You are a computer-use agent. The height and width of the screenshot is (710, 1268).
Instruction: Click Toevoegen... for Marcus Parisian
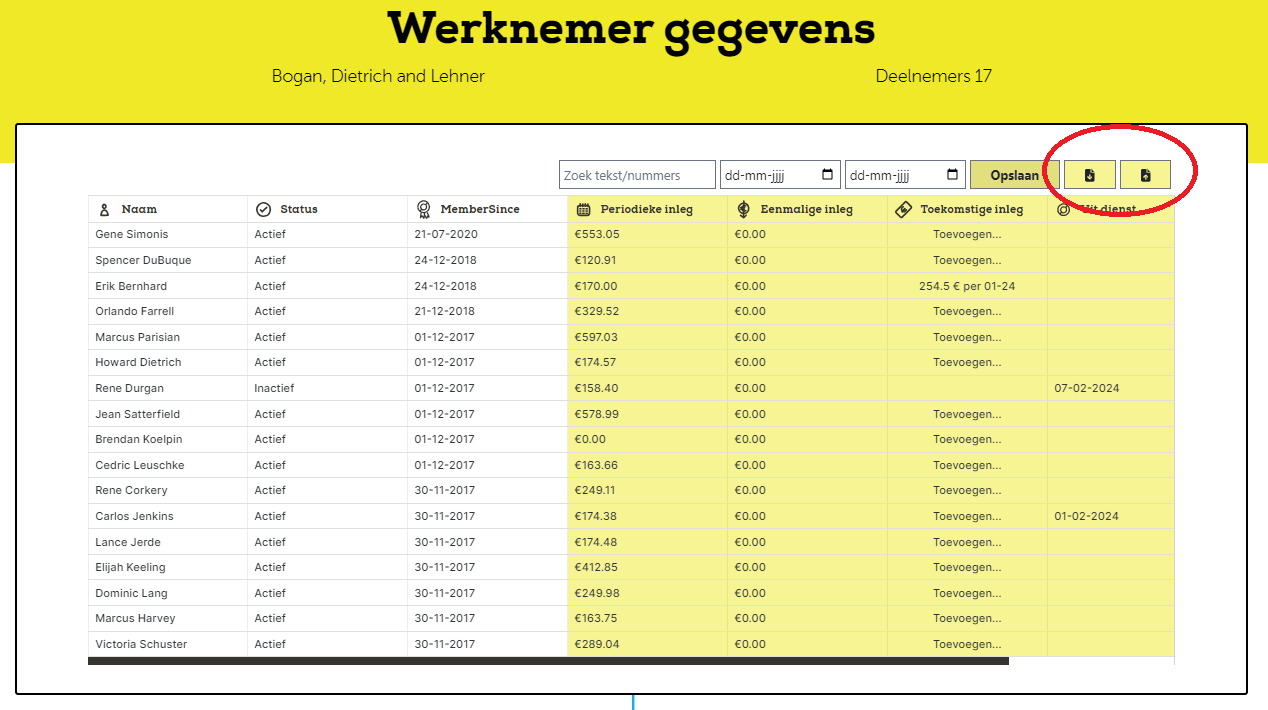click(967, 337)
